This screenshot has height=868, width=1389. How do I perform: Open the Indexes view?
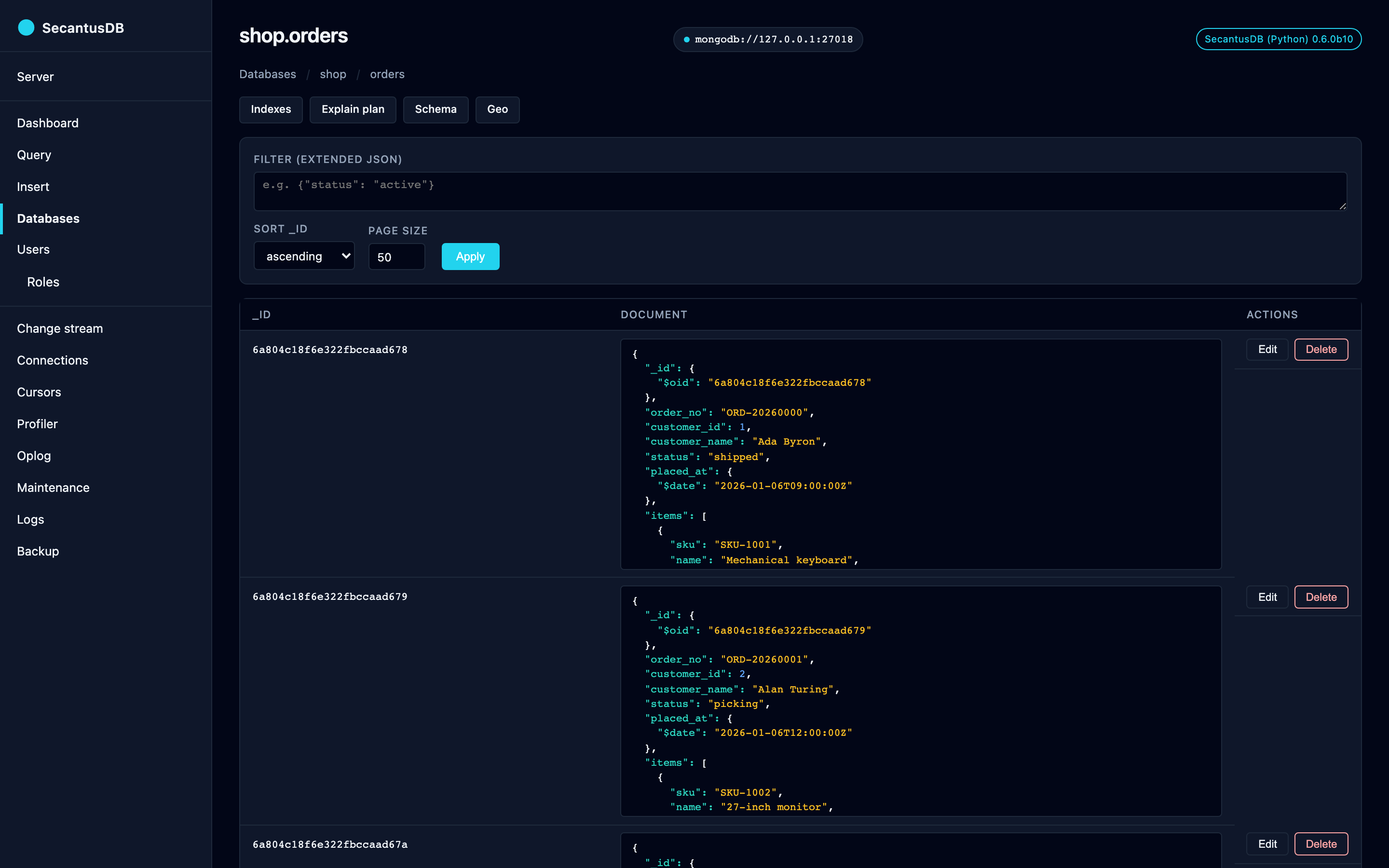click(x=271, y=109)
